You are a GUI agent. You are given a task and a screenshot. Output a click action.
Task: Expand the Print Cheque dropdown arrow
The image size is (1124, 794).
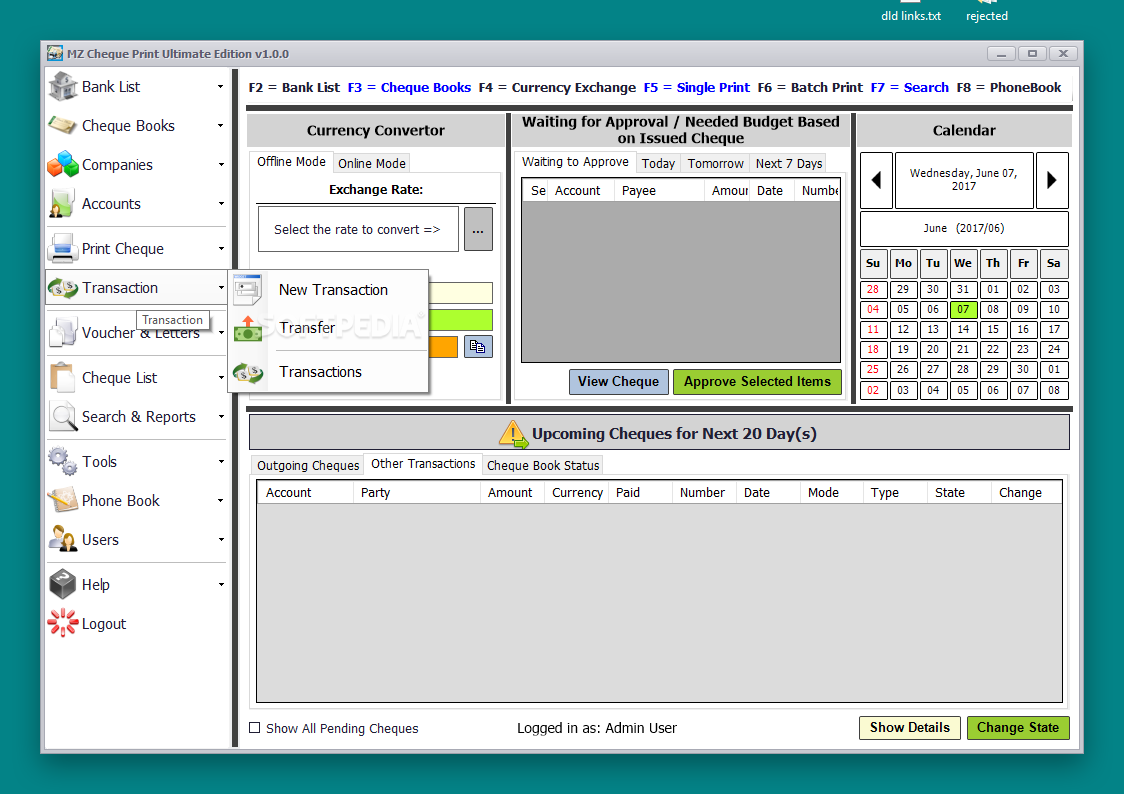click(x=221, y=249)
